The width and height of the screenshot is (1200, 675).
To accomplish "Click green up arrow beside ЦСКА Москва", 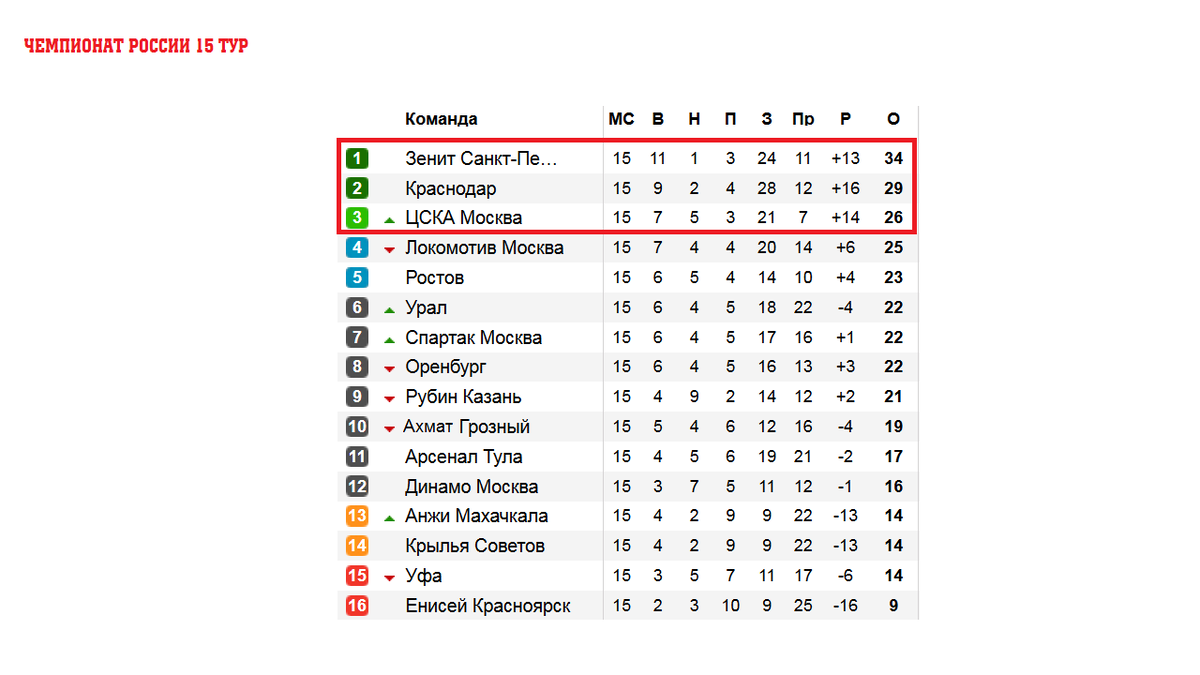I will click(x=390, y=219).
